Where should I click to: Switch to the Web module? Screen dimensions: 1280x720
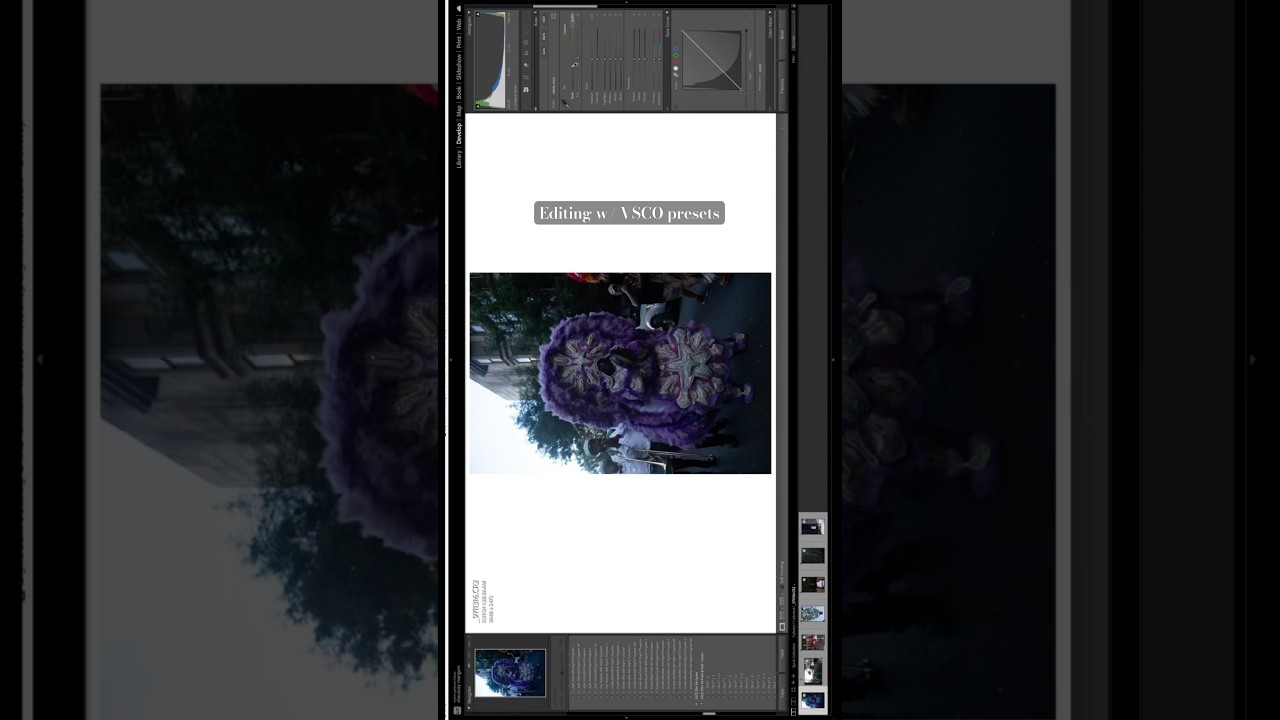(459, 24)
